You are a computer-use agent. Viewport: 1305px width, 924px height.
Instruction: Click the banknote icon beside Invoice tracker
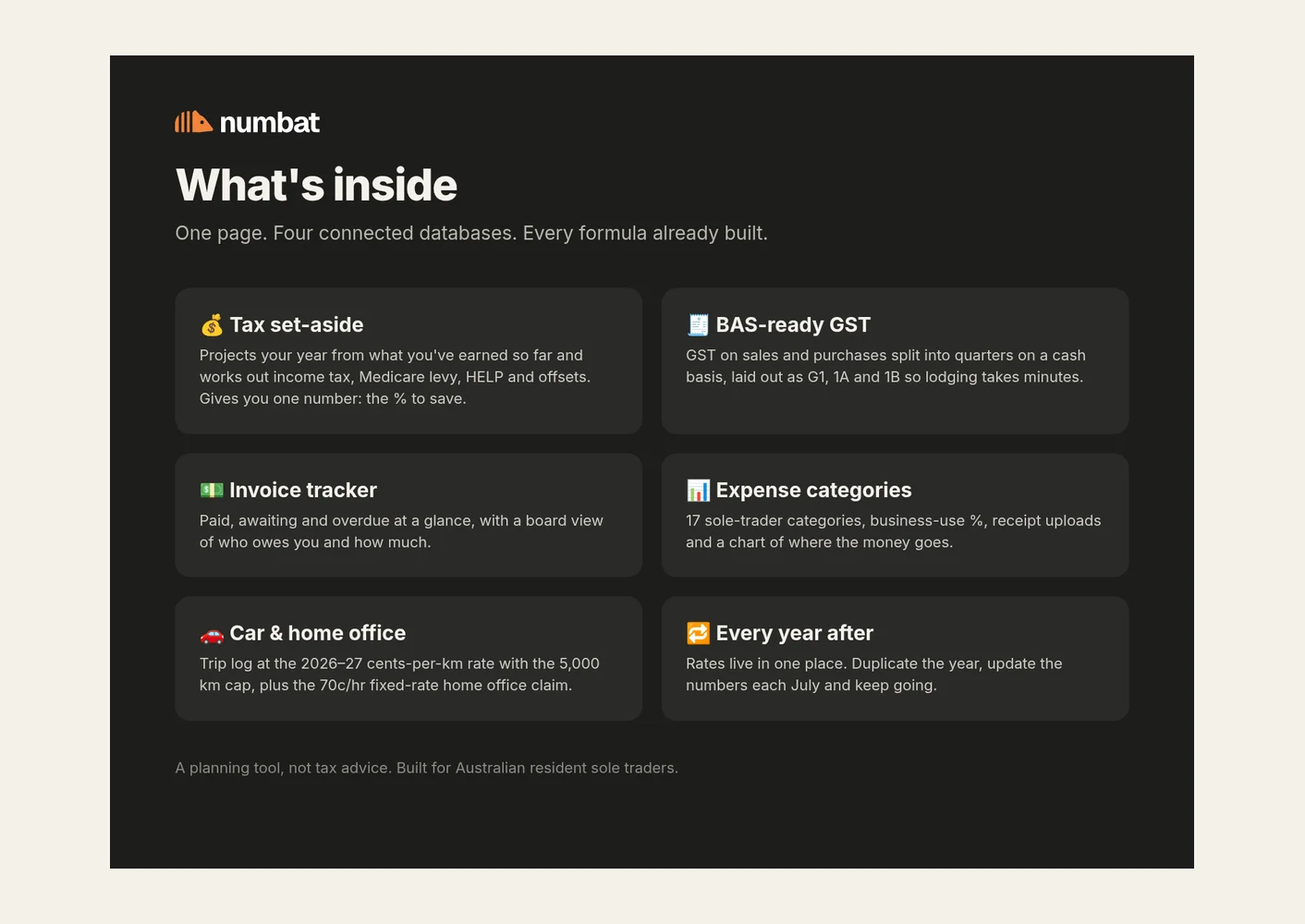pyautogui.click(x=212, y=491)
